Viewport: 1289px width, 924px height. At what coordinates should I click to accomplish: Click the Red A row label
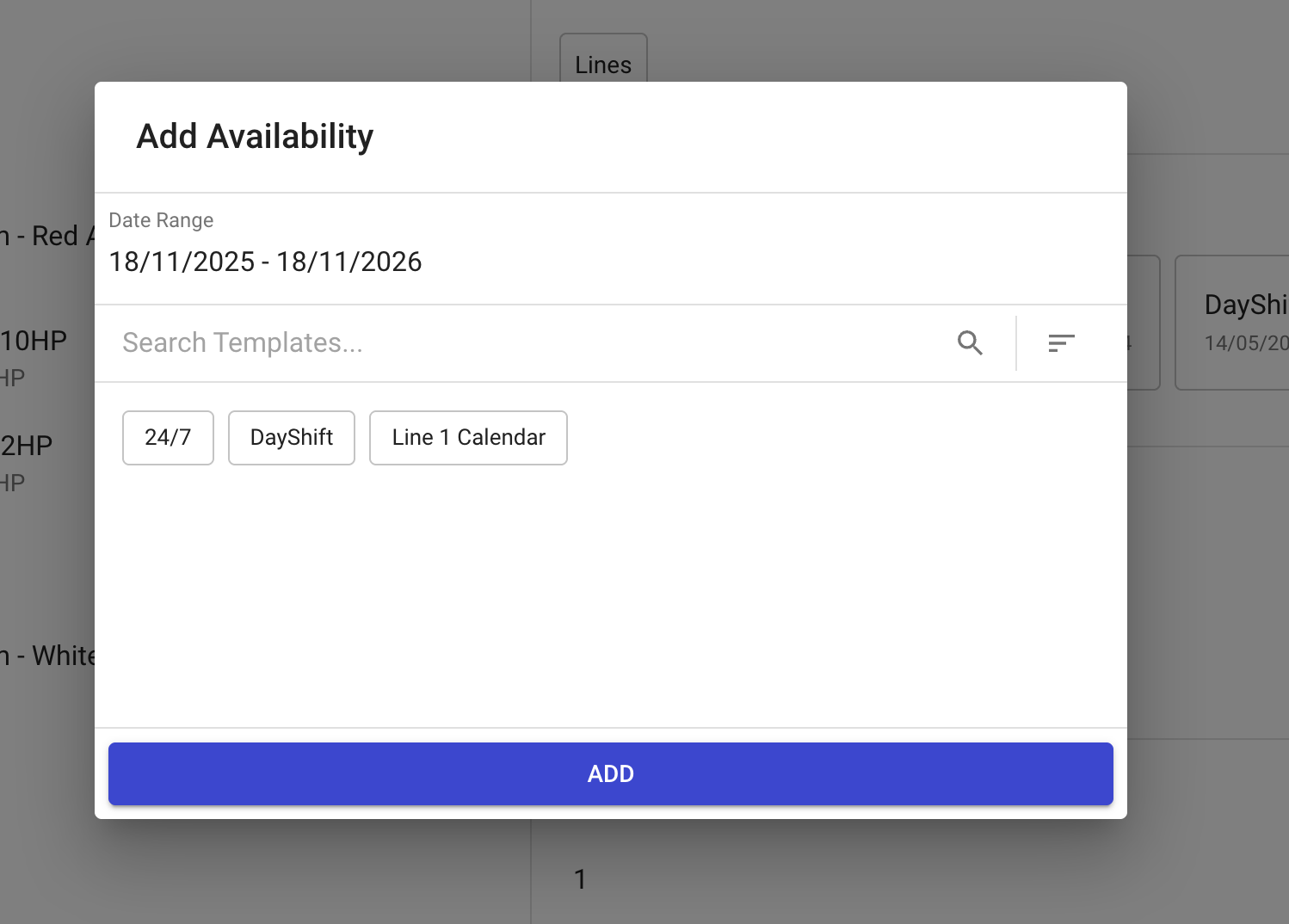click(x=47, y=236)
